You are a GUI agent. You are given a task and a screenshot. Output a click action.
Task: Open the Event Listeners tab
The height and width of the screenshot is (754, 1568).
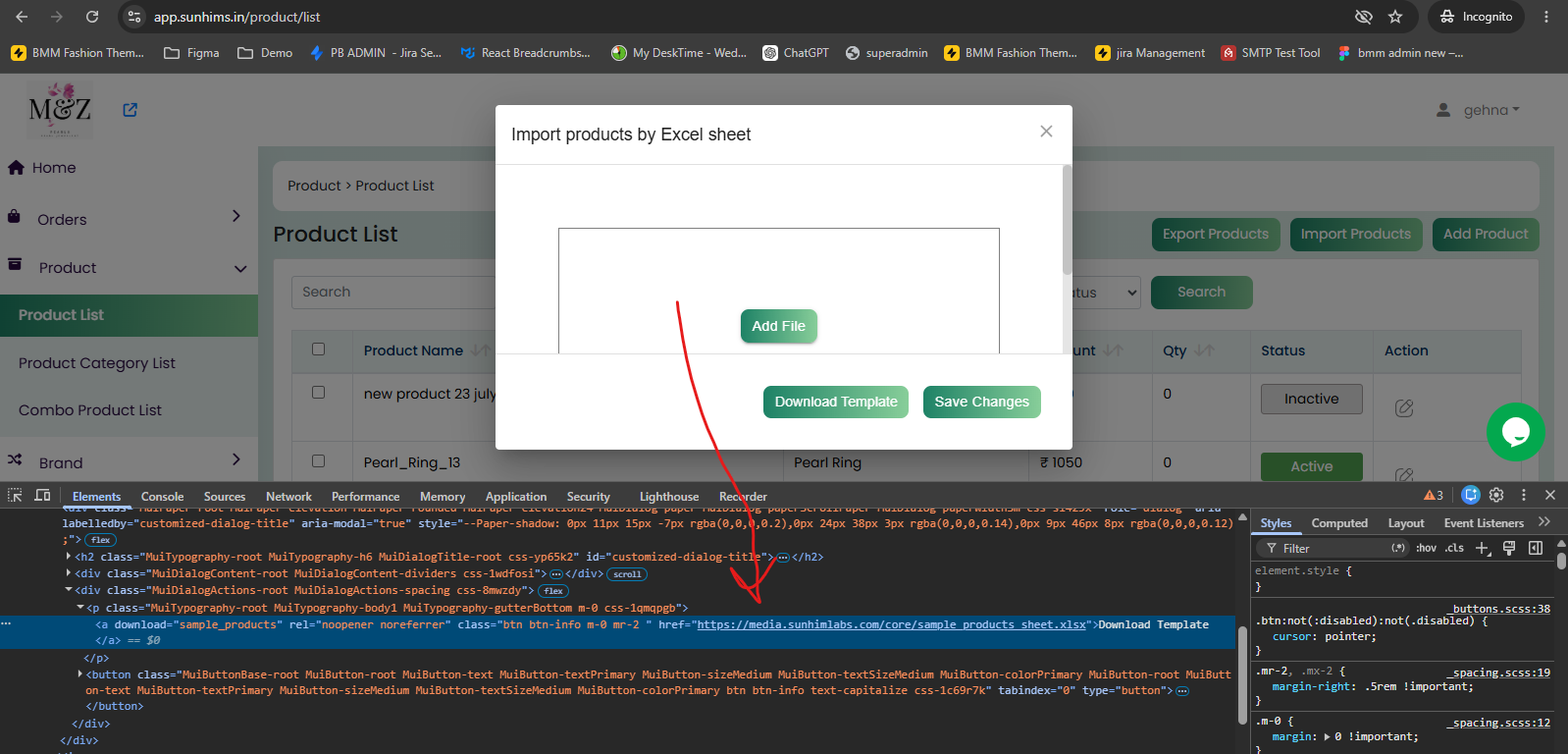(x=1484, y=523)
